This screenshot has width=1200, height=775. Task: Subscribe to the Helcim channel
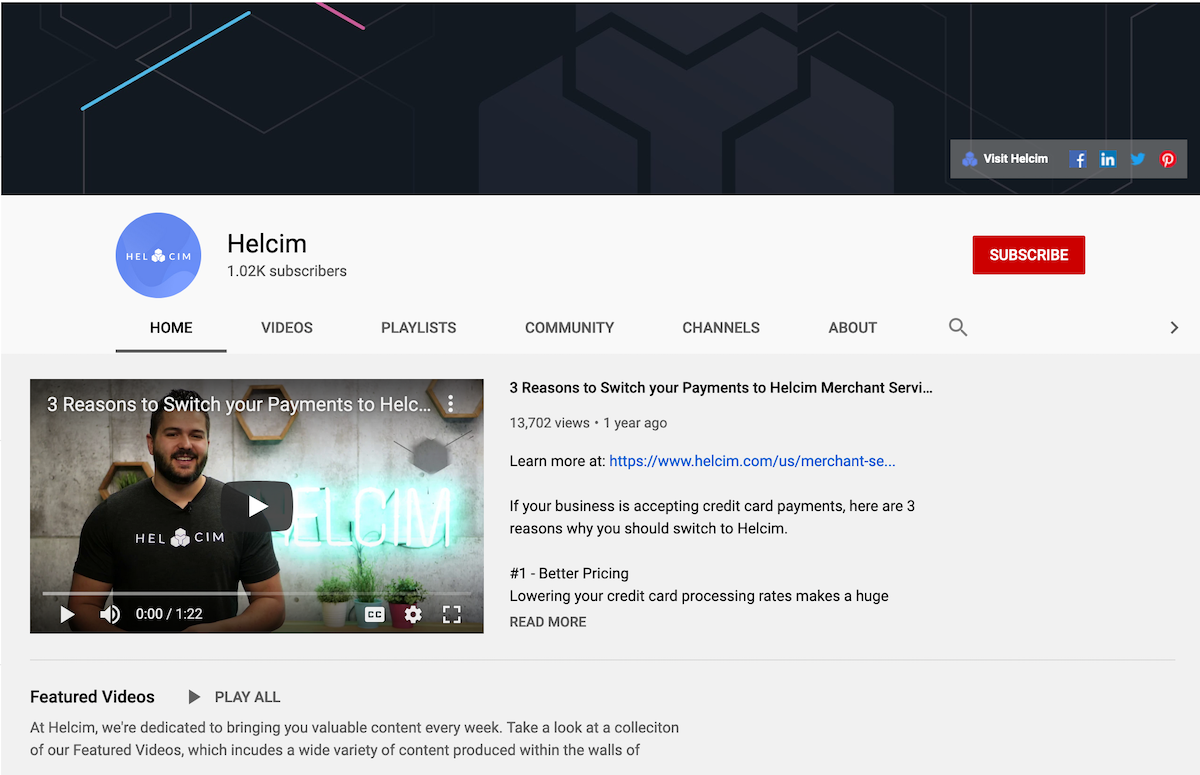pos(1029,255)
